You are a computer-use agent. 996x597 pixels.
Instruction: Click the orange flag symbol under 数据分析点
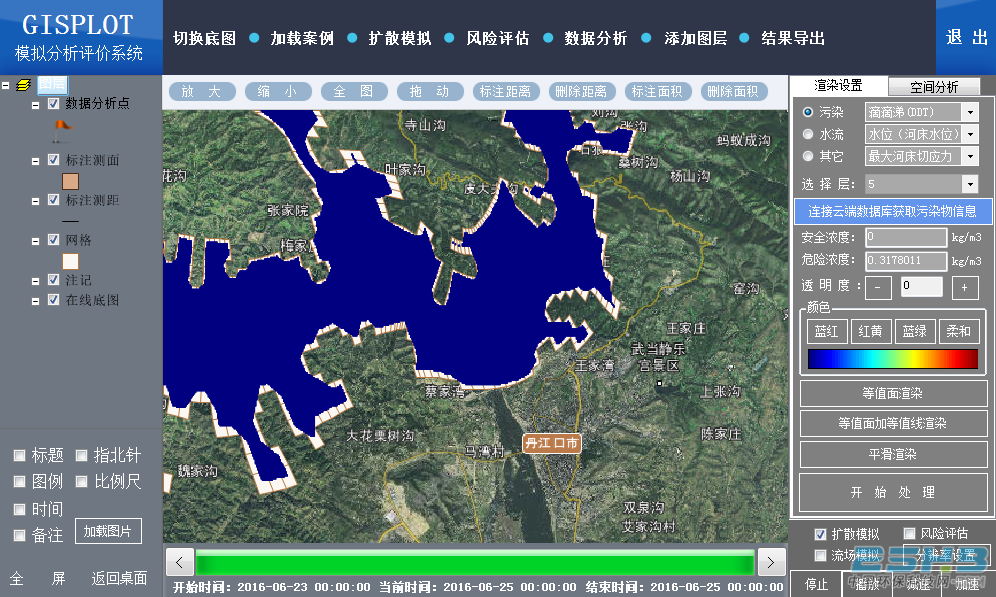point(62,130)
